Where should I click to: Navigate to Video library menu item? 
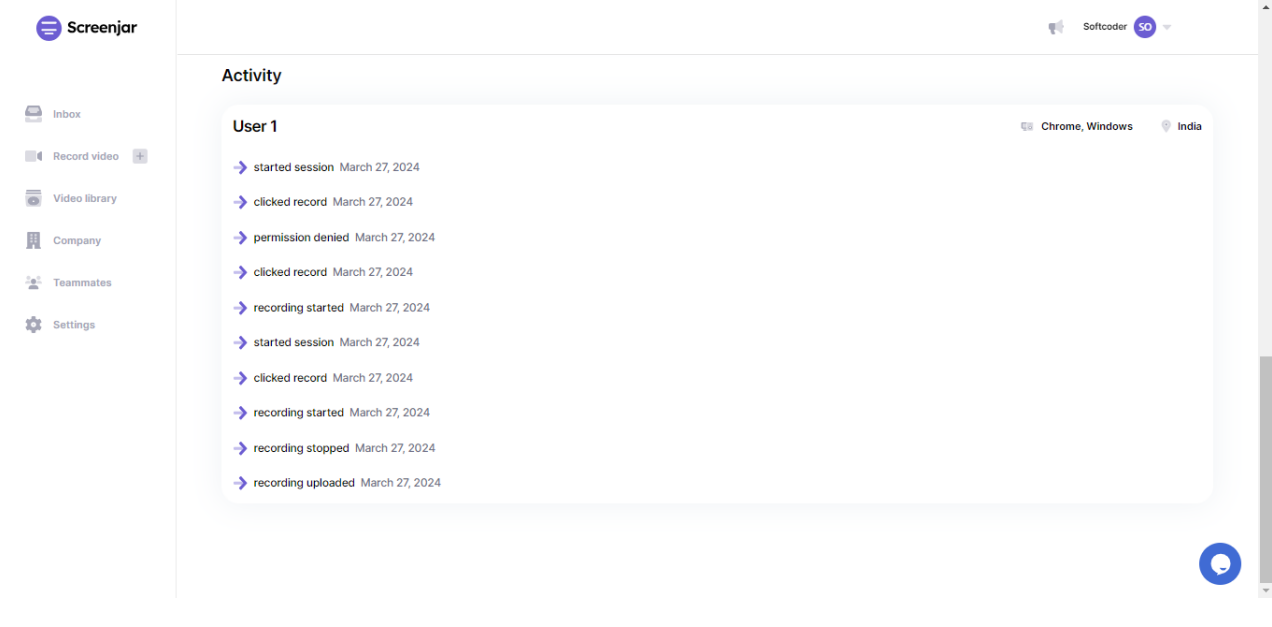coord(85,198)
